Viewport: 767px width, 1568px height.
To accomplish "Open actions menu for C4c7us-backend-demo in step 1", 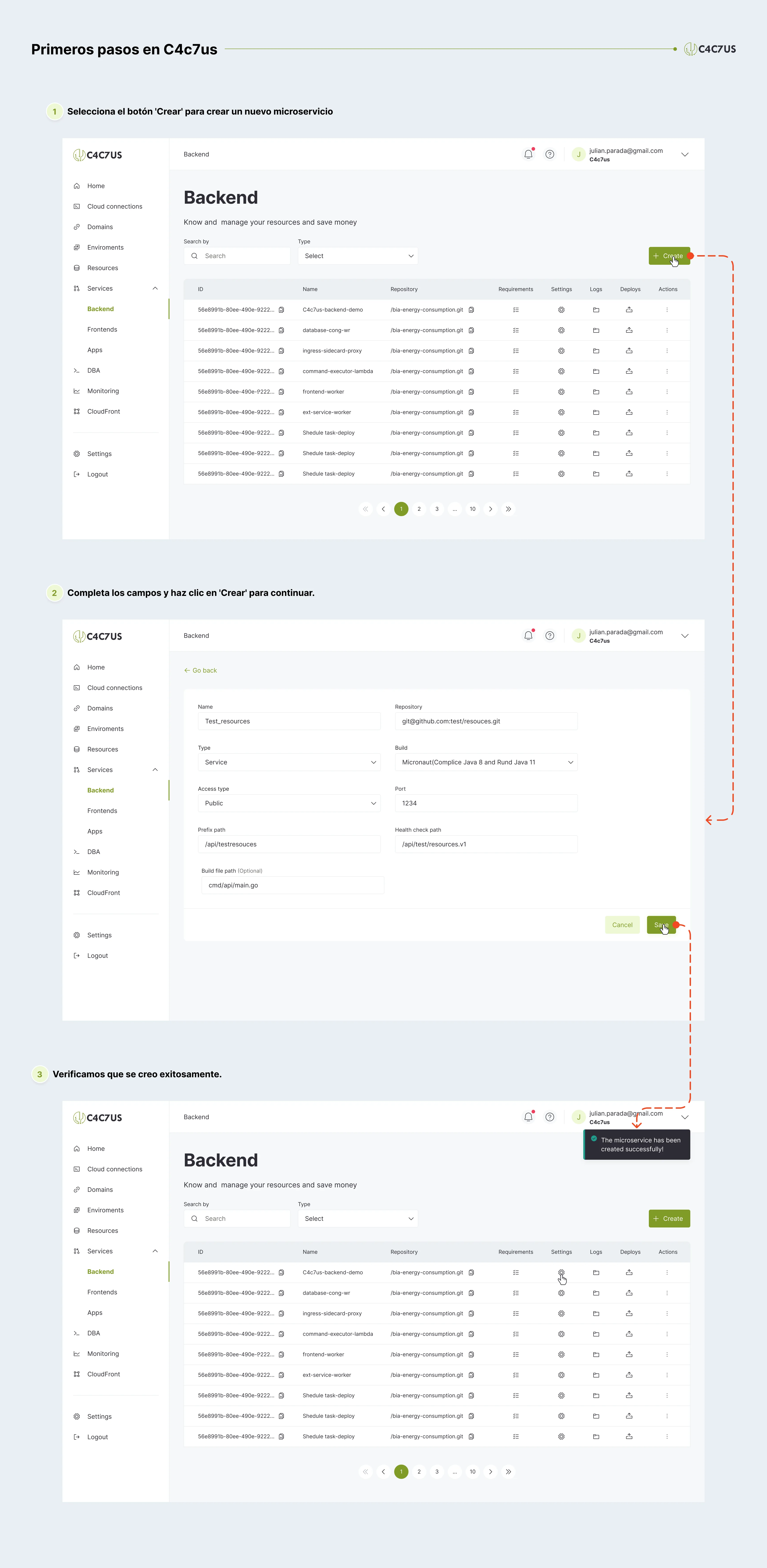I will 667,310.
